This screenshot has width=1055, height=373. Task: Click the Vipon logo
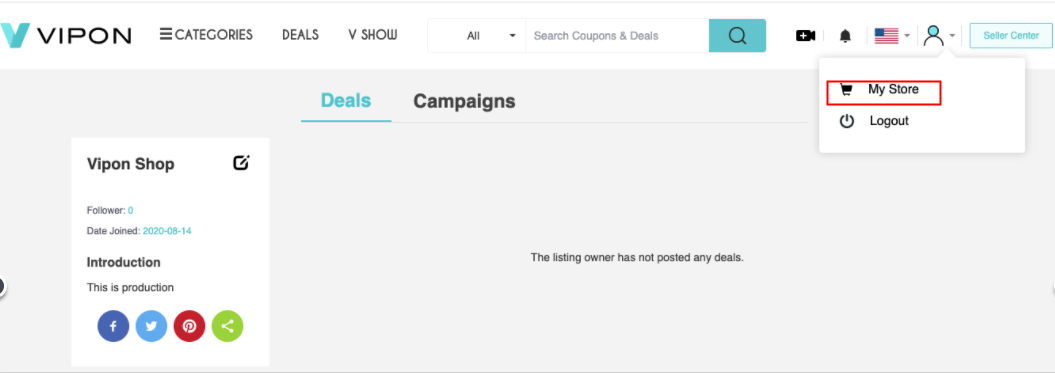point(65,35)
